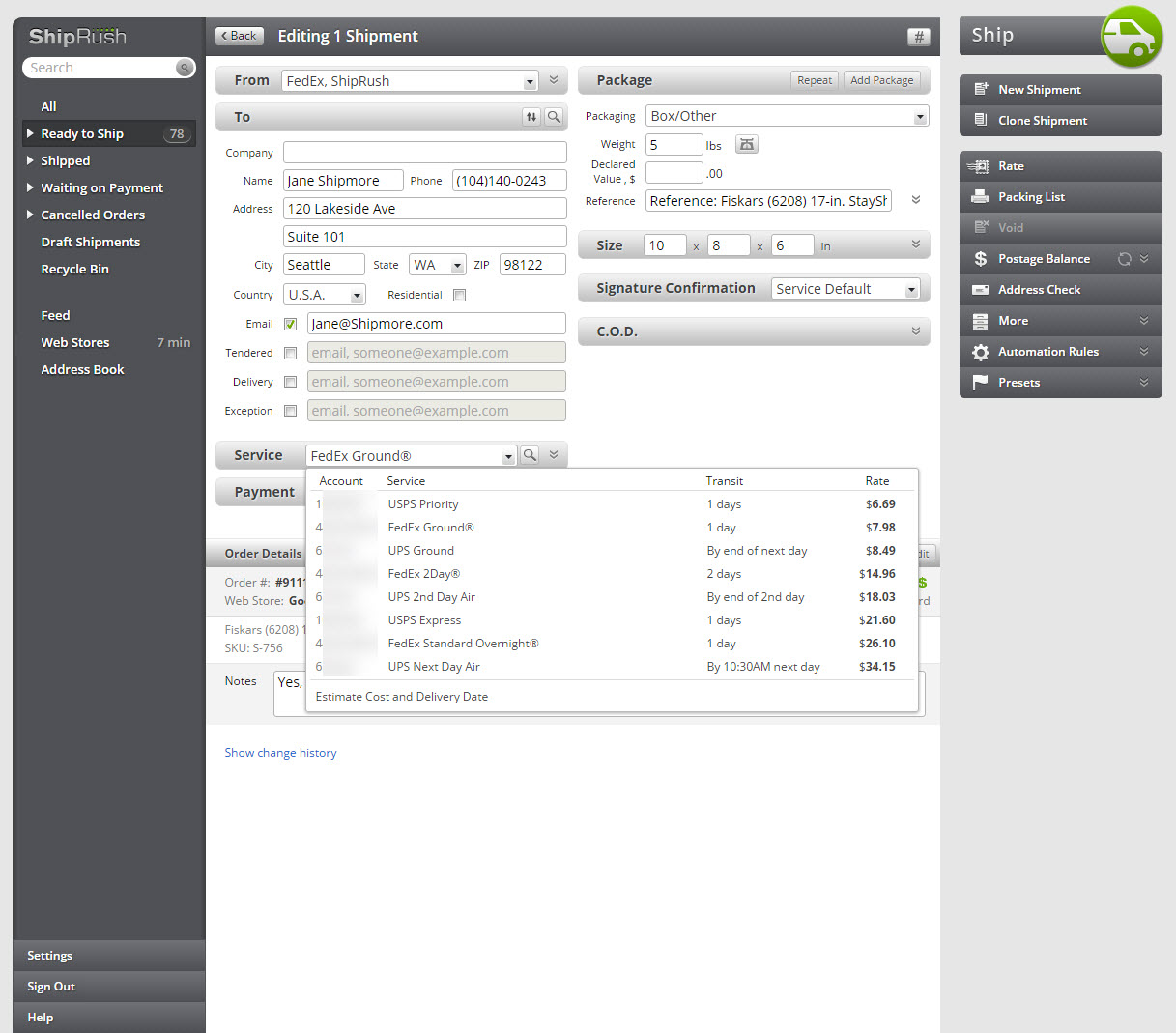Click the swap address arrows icon
The width and height of the screenshot is (1176, 1033).
pos(531,117)
